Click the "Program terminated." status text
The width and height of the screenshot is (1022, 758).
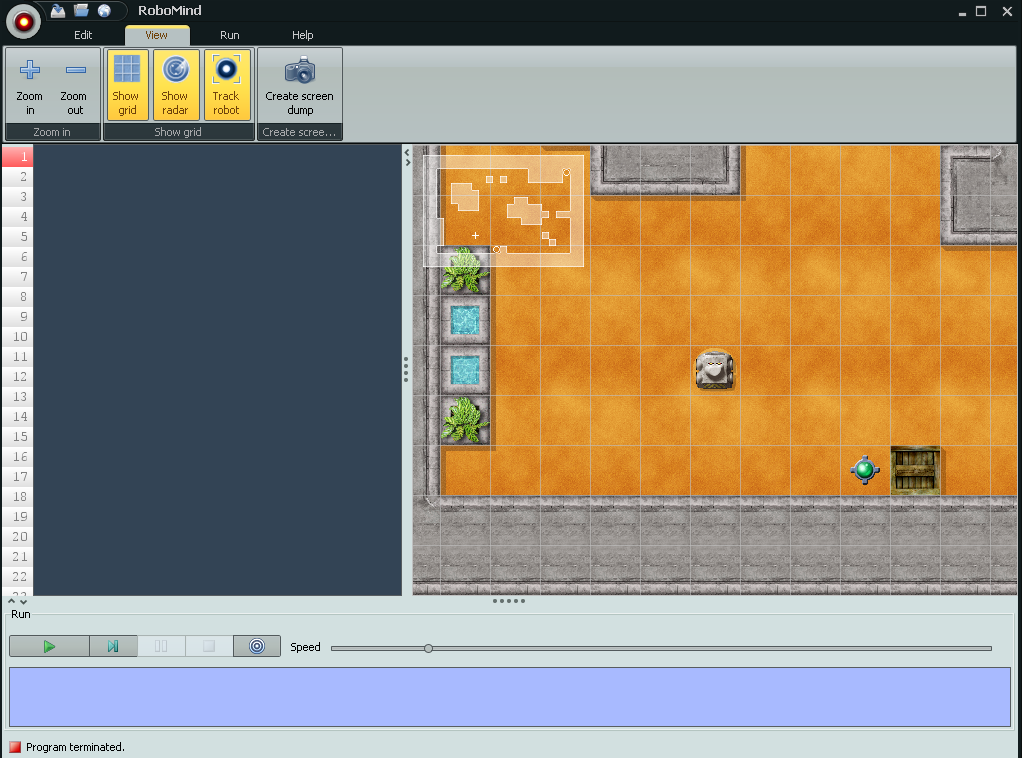click(x=75, y=747)
